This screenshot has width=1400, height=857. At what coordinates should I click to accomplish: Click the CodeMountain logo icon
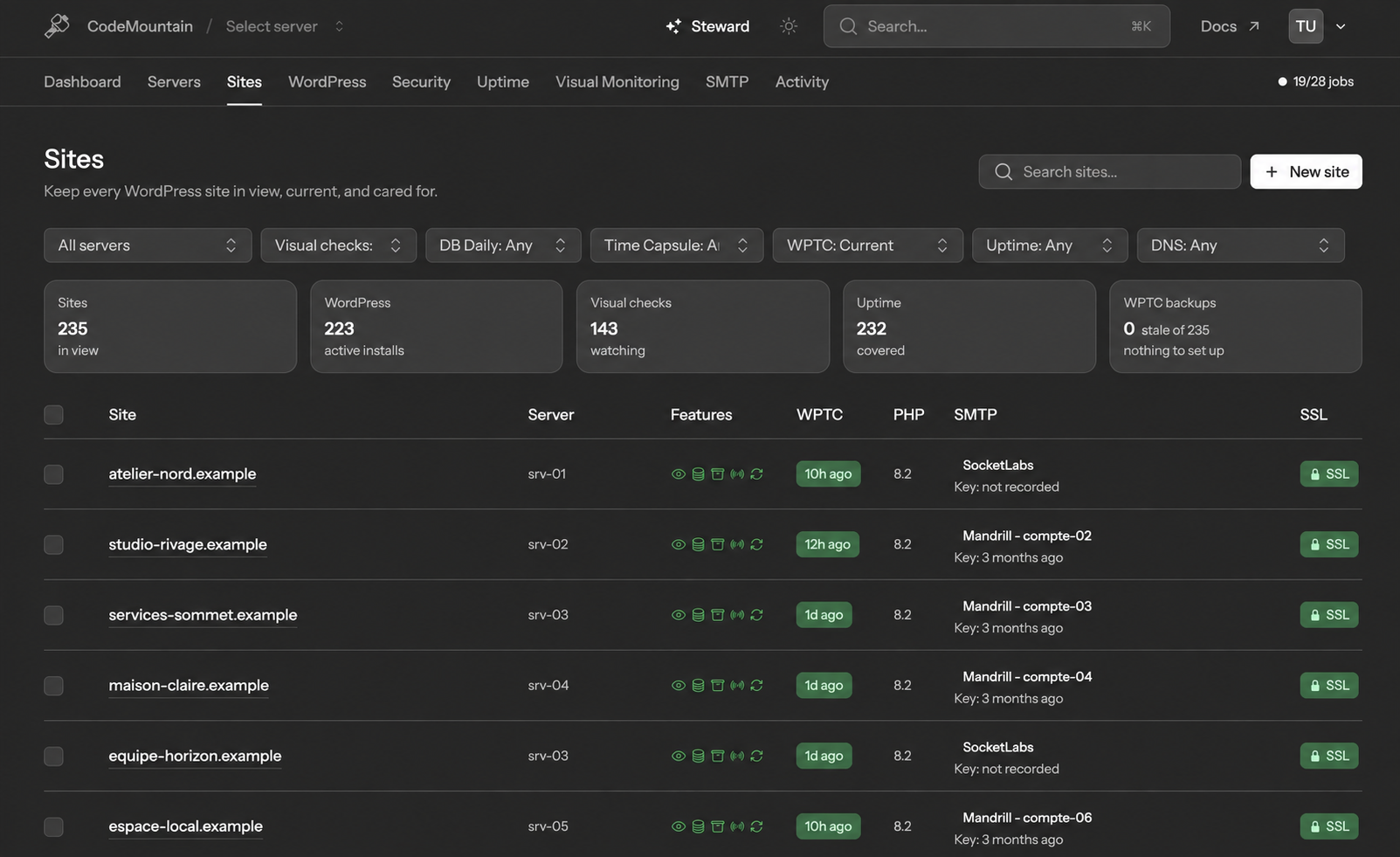[x=57, y=26]
